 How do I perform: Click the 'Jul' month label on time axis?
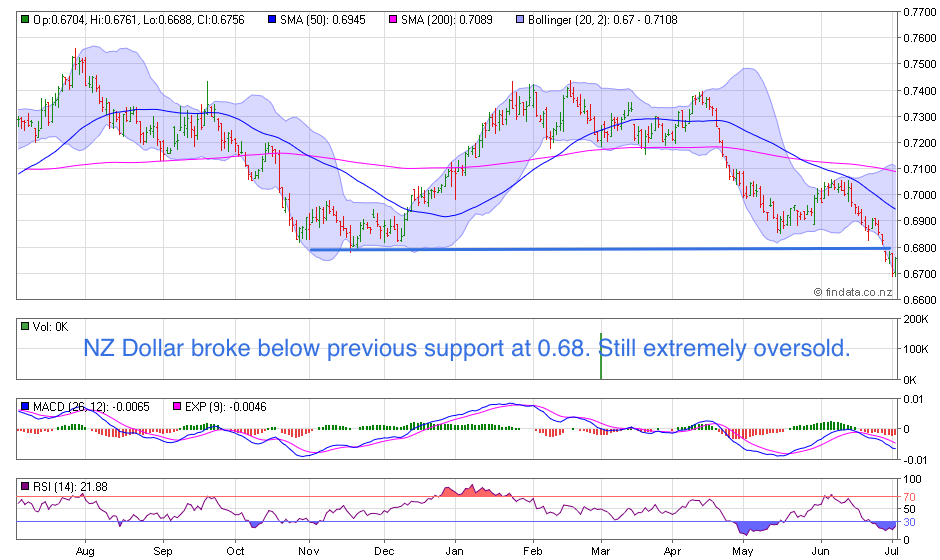(892, 551)
